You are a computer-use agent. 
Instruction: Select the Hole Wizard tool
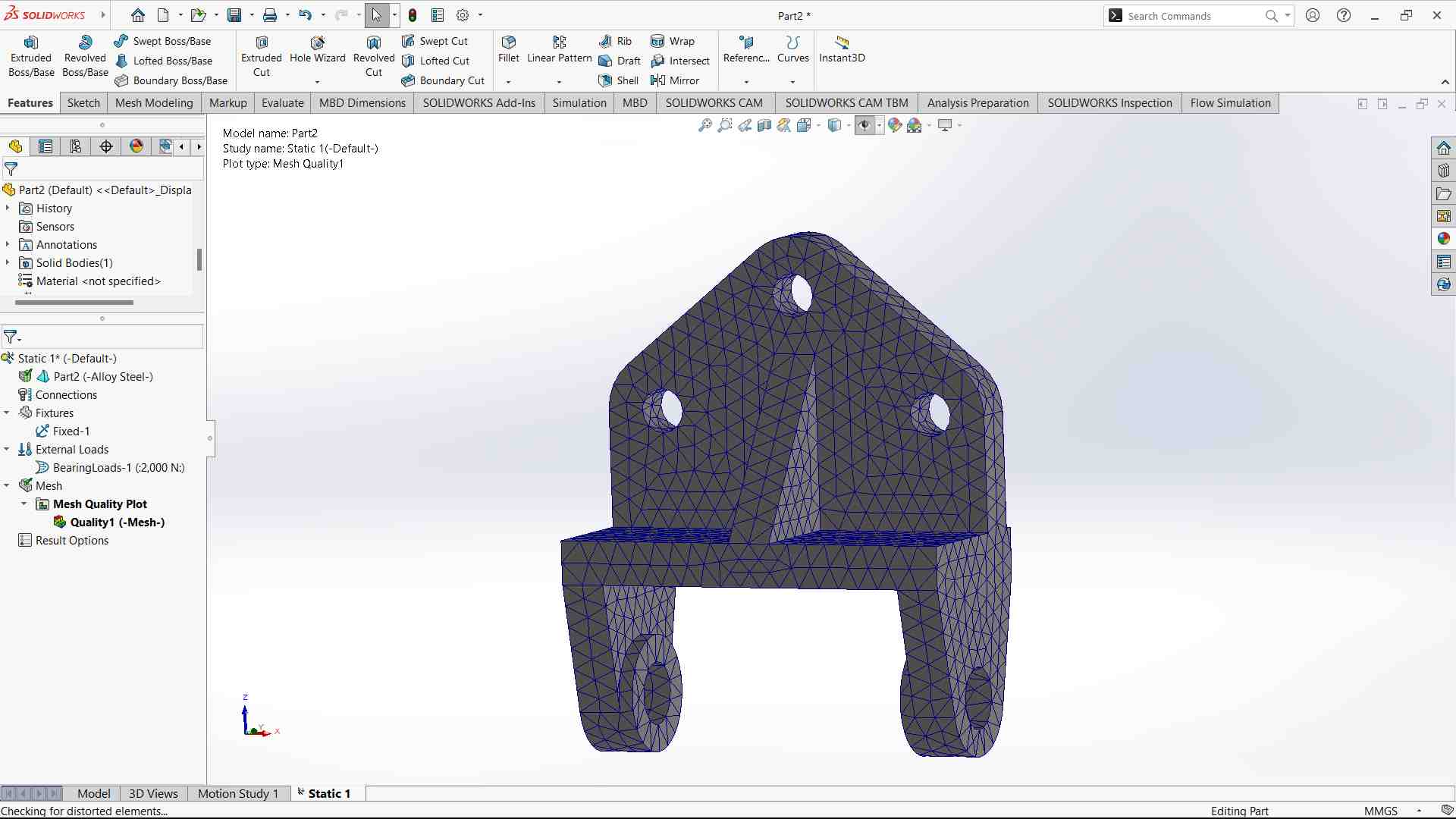tap(317, 43)
